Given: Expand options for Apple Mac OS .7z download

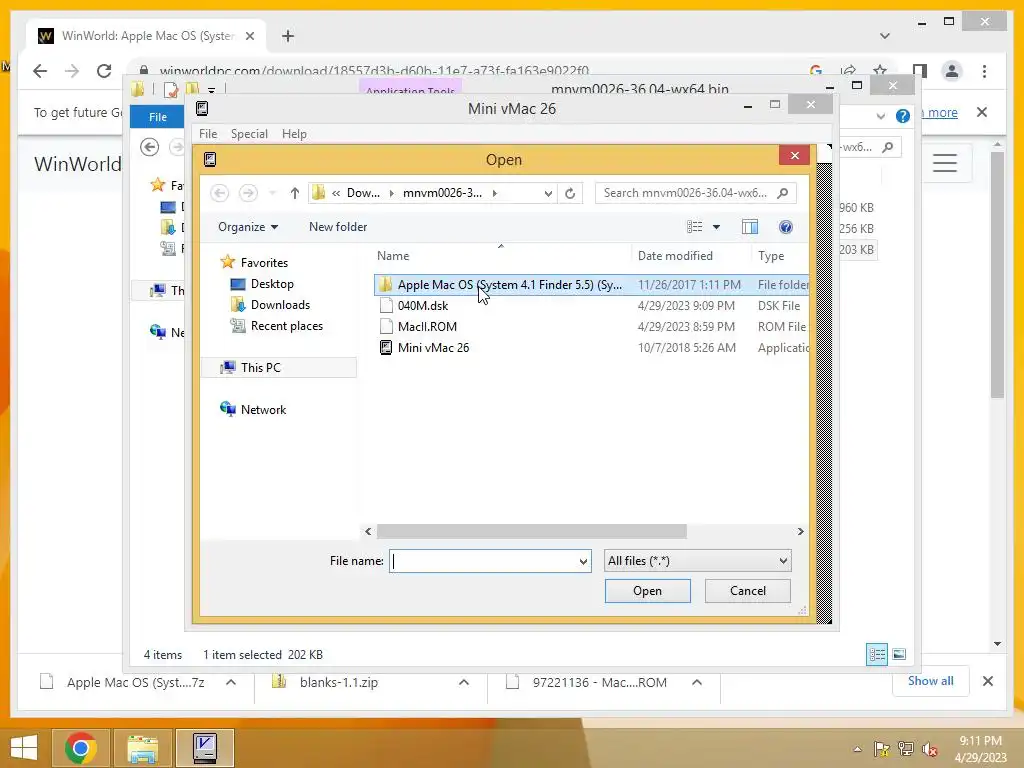Looking at the screenshot, I should click(231, 682).
